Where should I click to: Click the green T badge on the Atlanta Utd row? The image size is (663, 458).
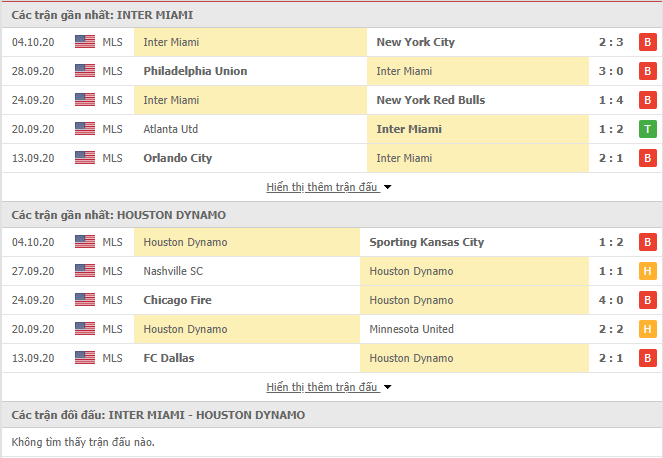click(647, 129)
